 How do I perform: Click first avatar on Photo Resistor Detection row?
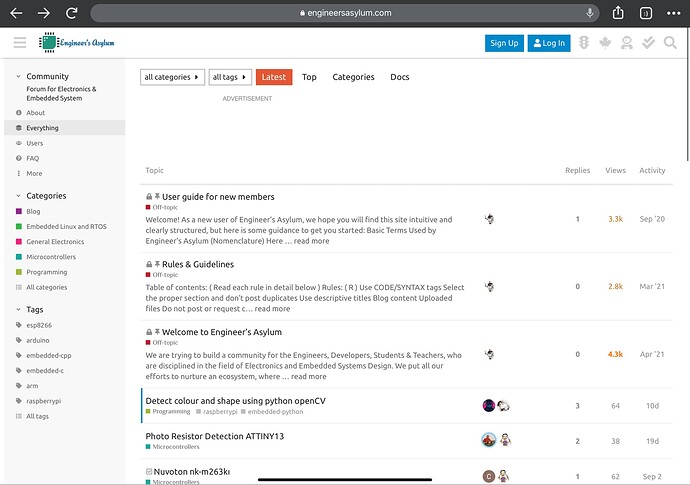click(x=489, y=440)
